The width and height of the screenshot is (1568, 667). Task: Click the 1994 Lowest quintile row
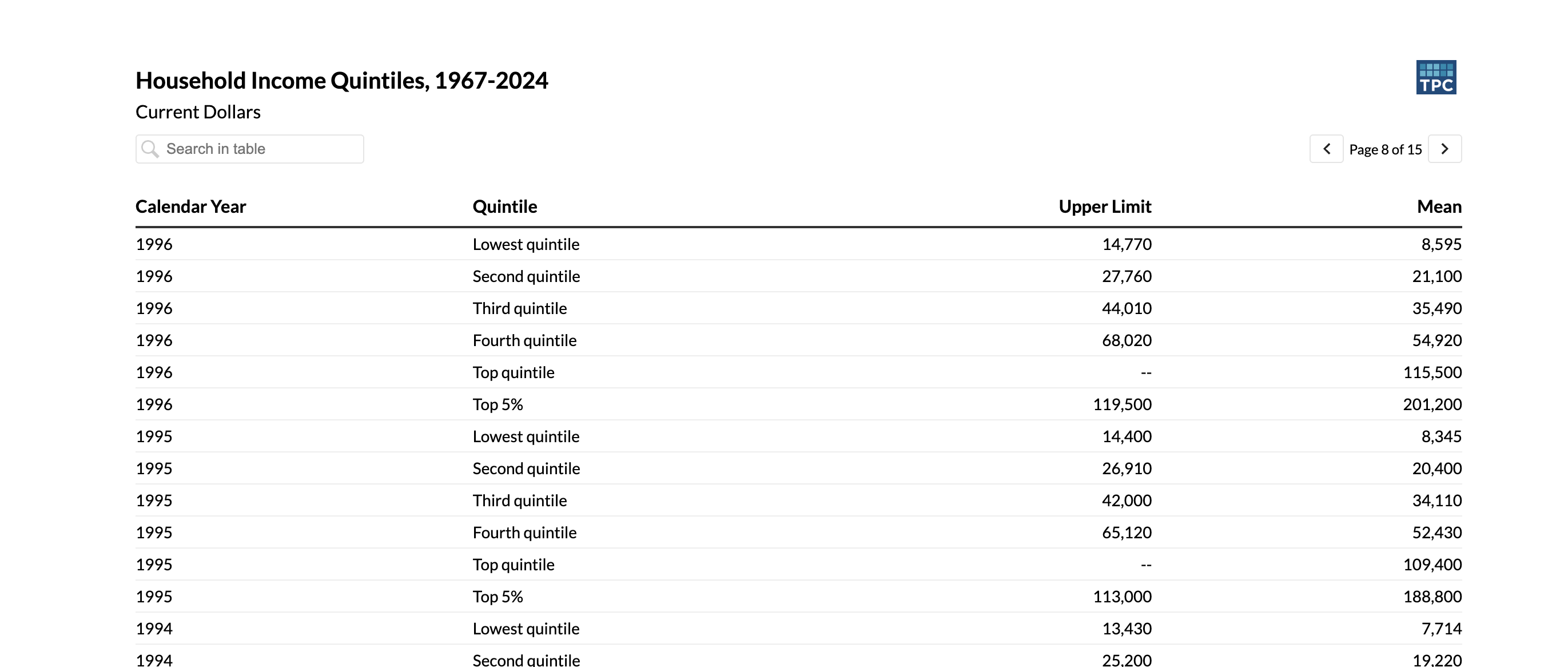[x=799, y=629]
